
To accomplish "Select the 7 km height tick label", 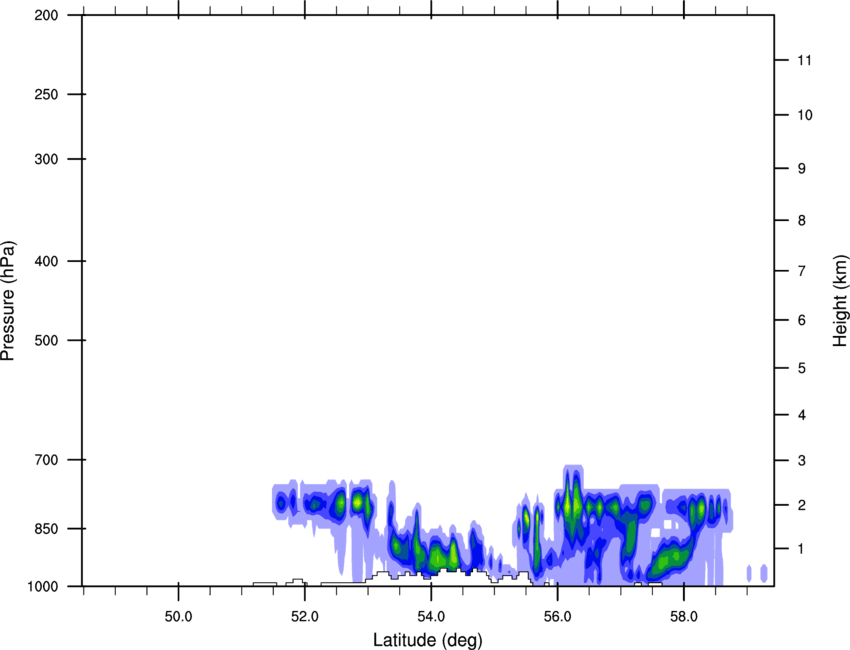I will coord(799,271).
